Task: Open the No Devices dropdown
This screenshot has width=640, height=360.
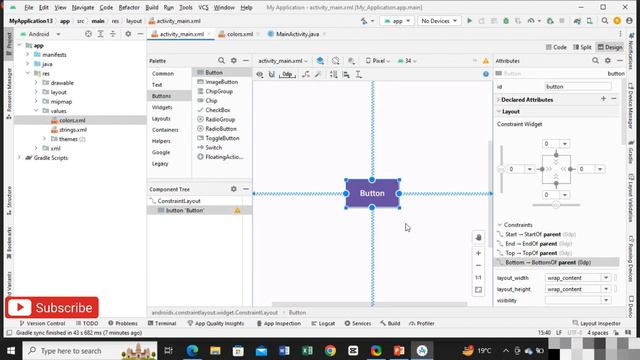Action: [x=439, y=21]
